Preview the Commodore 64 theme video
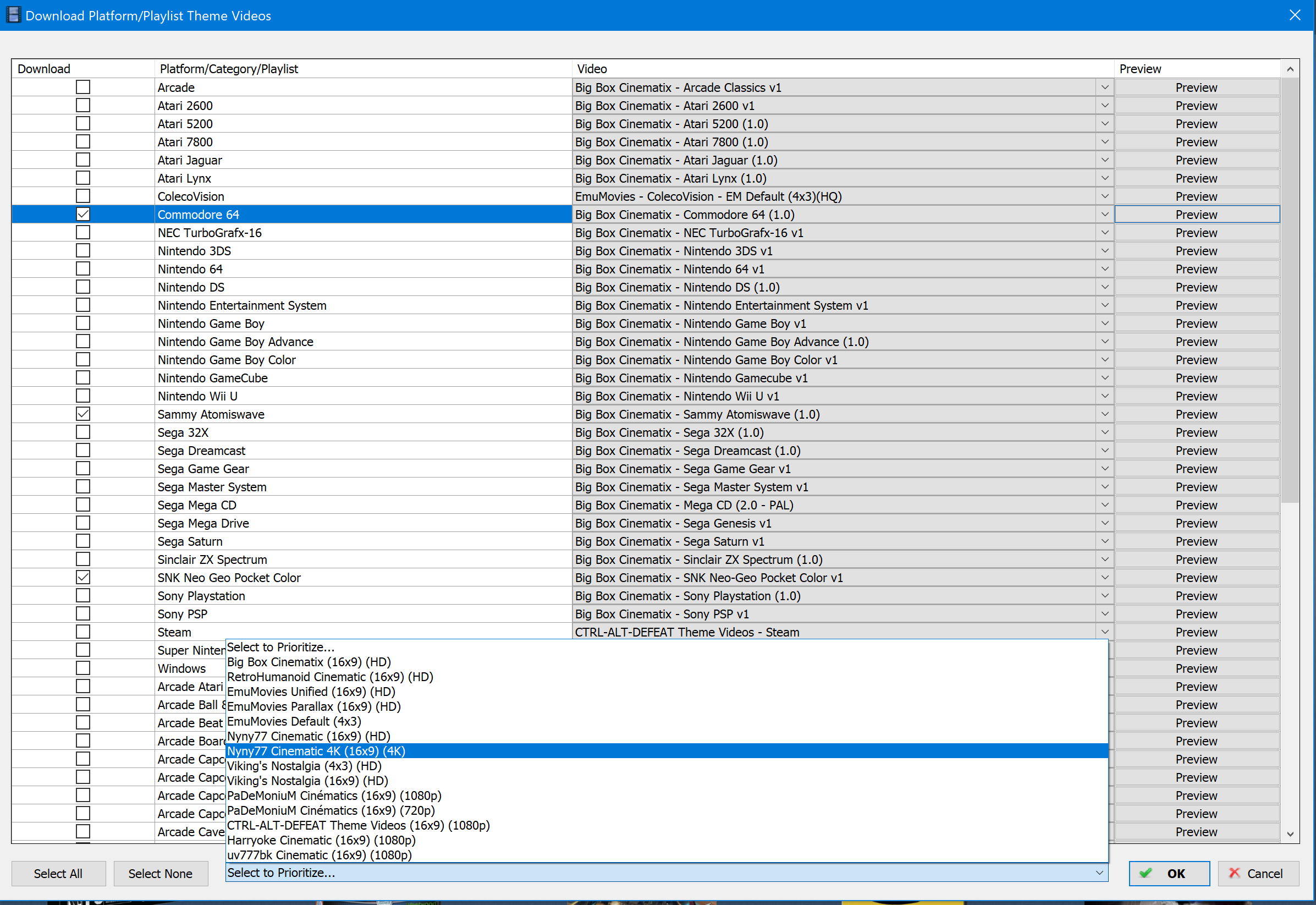The height and width of the screenshot is (905, 1316). tap(1197, 215)
